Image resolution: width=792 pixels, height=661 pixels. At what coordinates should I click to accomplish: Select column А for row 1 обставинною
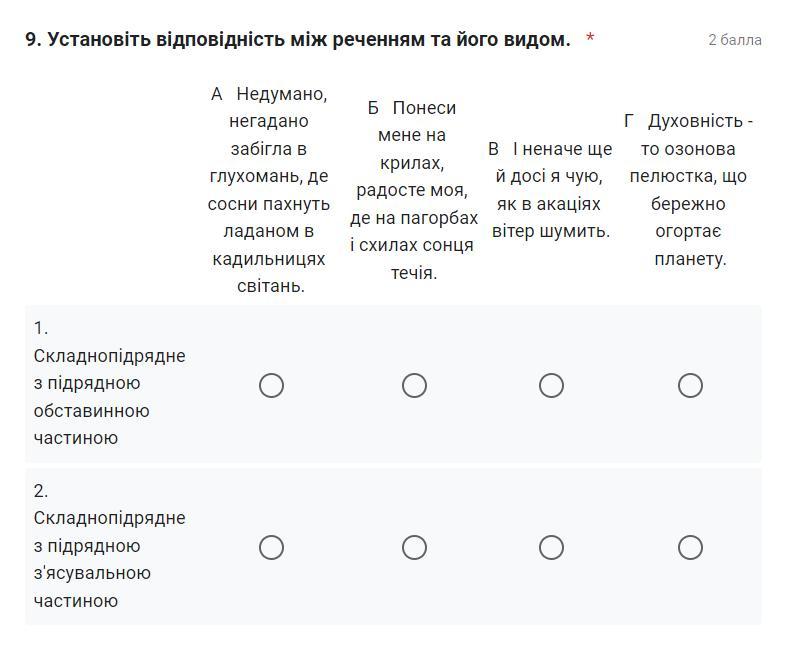tap(271, 385)
